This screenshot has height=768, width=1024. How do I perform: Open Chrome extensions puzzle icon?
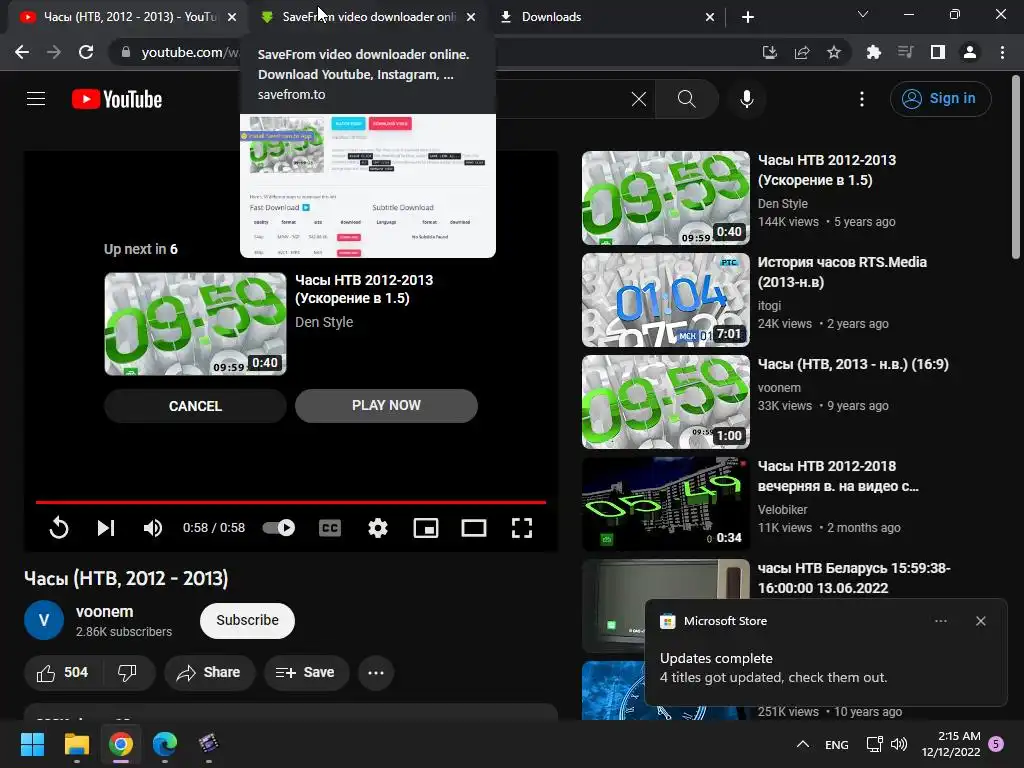(873, 52)
